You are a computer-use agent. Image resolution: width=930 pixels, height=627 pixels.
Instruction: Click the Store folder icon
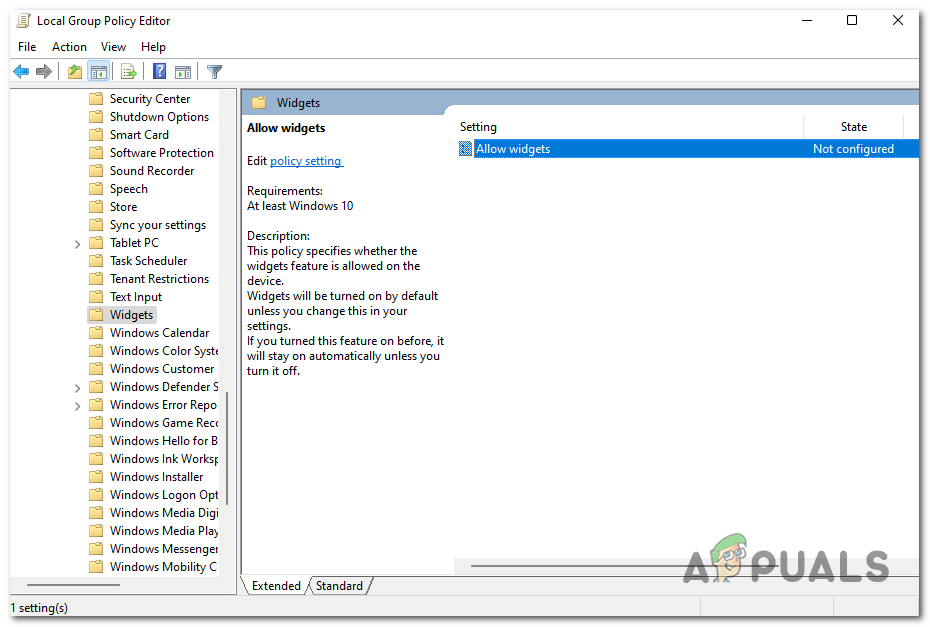[95, 206]
